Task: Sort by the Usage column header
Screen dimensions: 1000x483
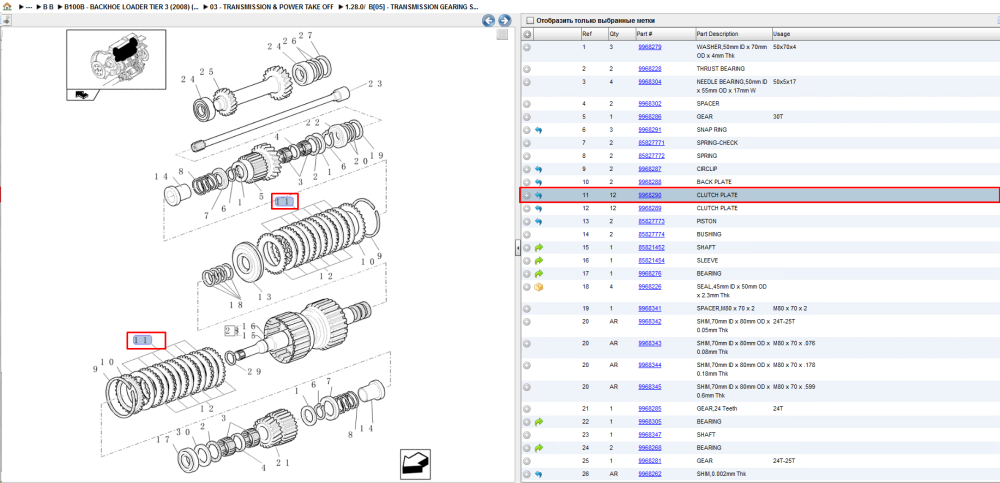Action: tap(781, 34)
